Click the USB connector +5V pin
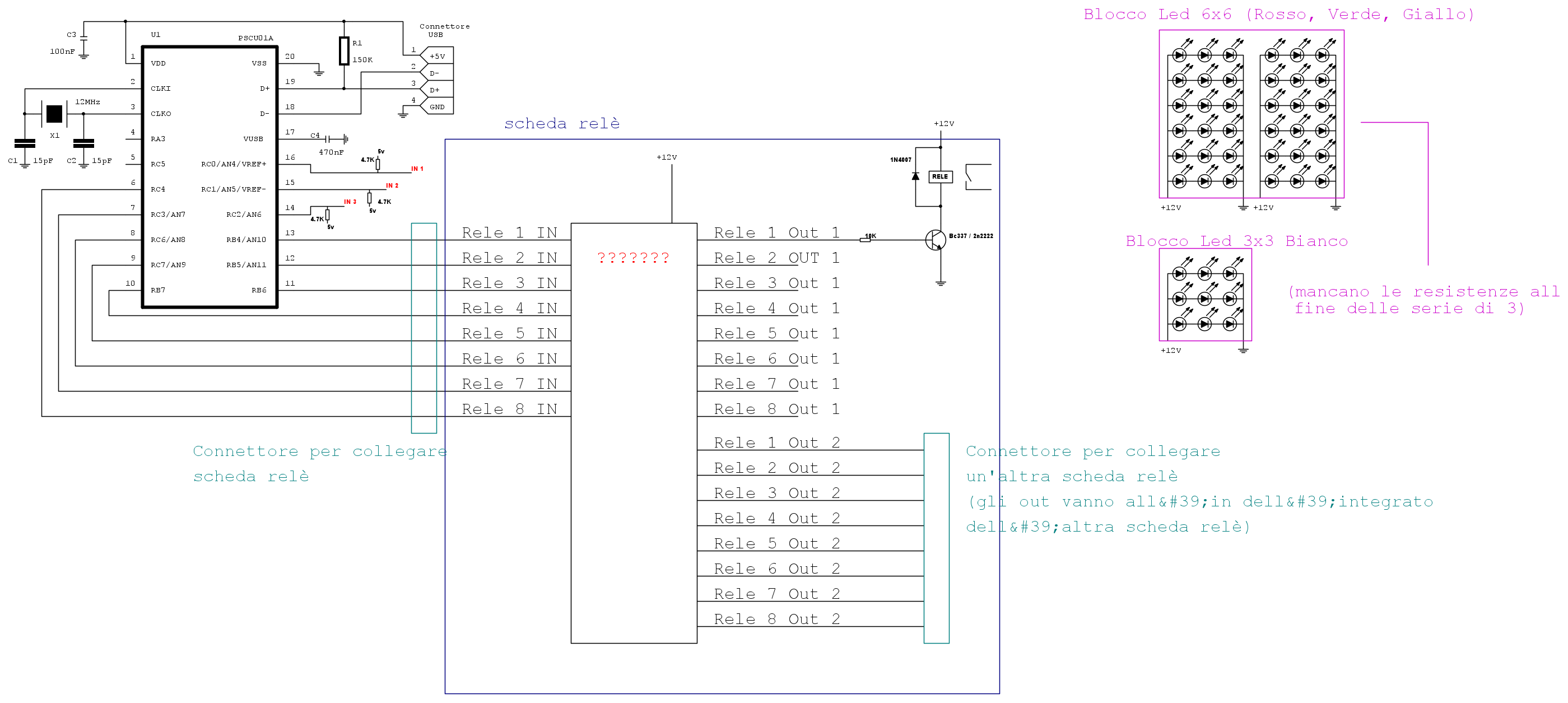Image resolution: width=1568 pixels, height=703 pixels. 437,56
